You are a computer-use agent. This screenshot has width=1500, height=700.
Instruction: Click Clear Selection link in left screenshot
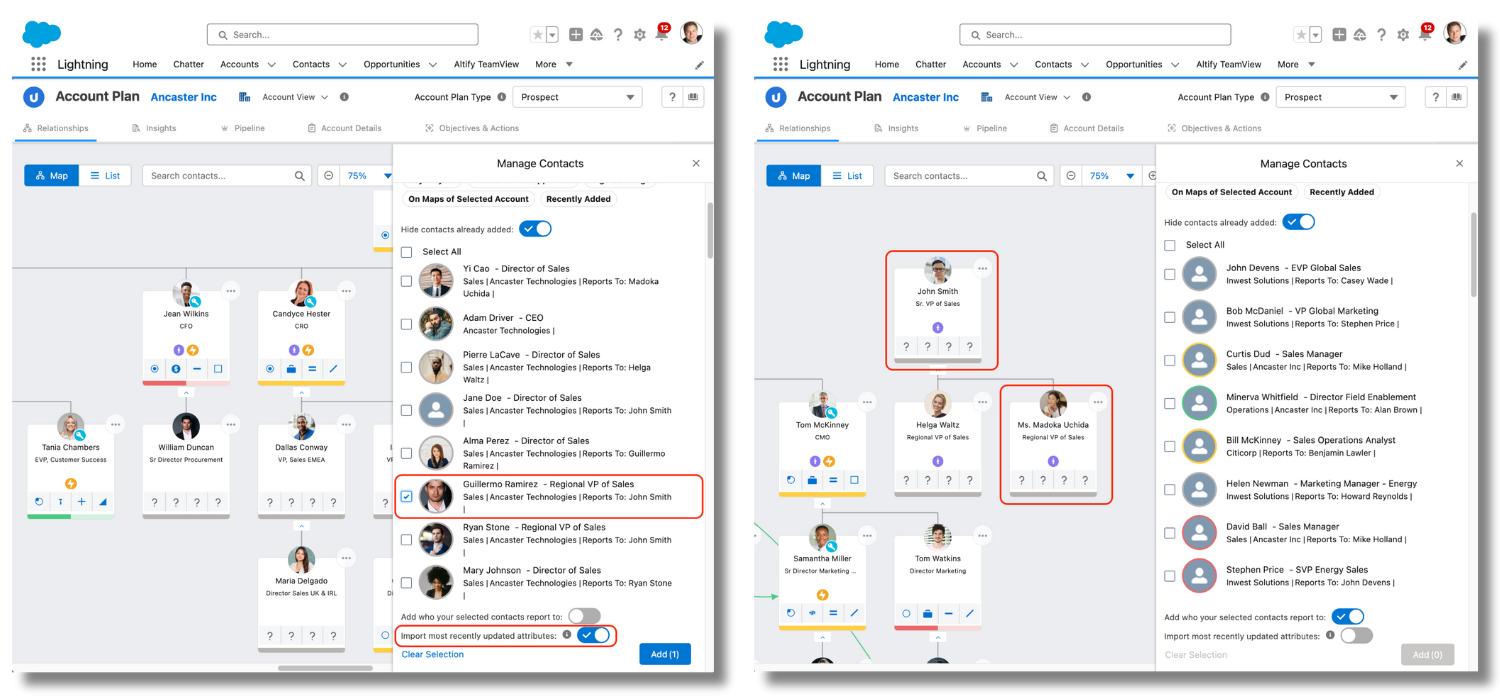(x=433, y=654)
